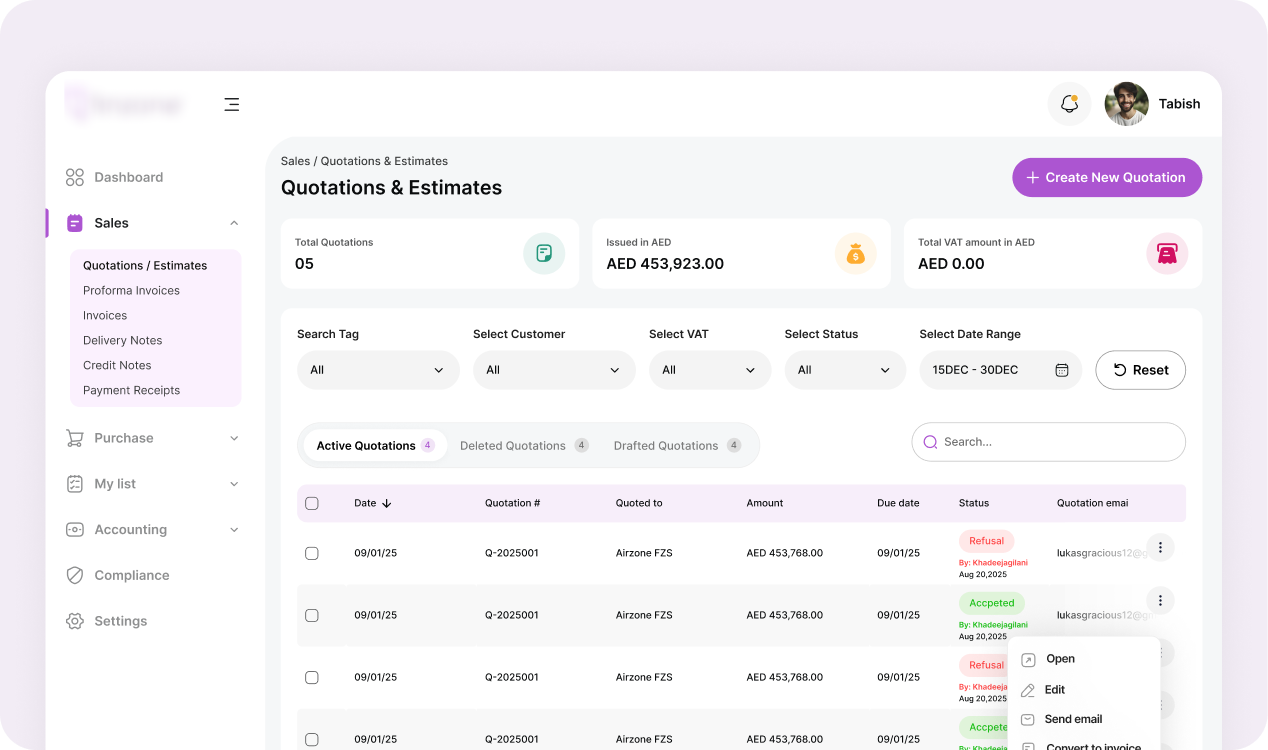The width and height of the screenshot is (1268, 750).
Task: Open the date range calendar icon
Action: [x=1062, y=370]
